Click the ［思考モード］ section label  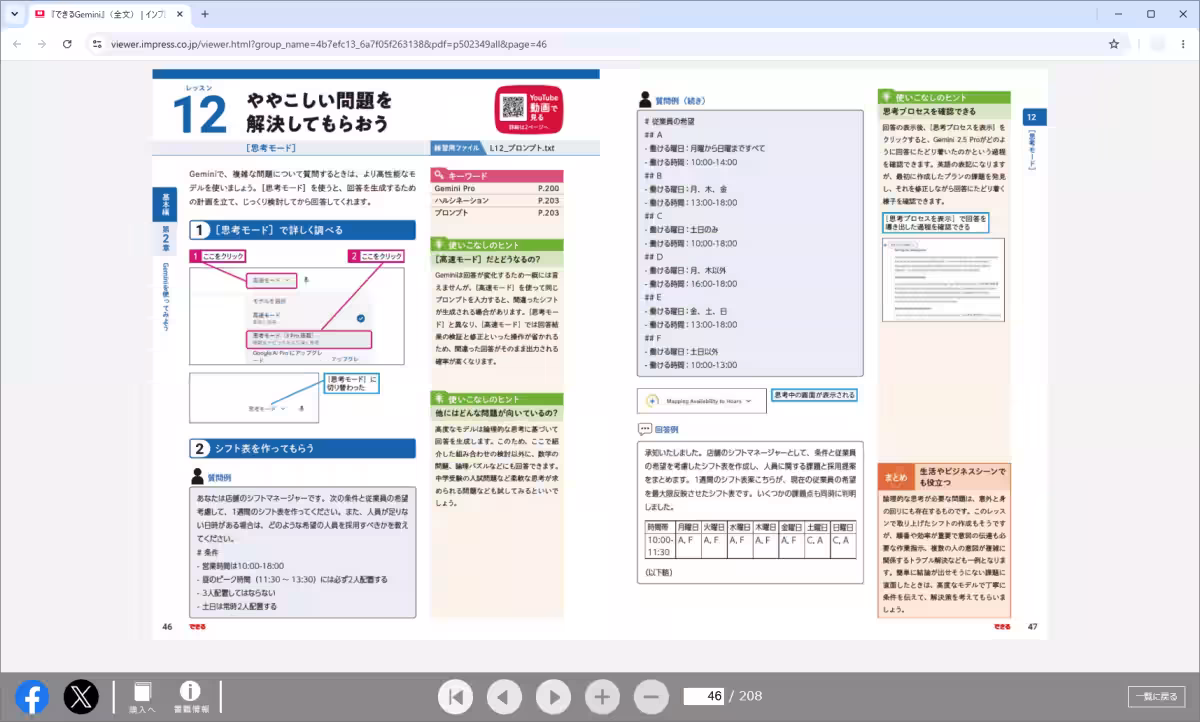click(x=270, y=148)
